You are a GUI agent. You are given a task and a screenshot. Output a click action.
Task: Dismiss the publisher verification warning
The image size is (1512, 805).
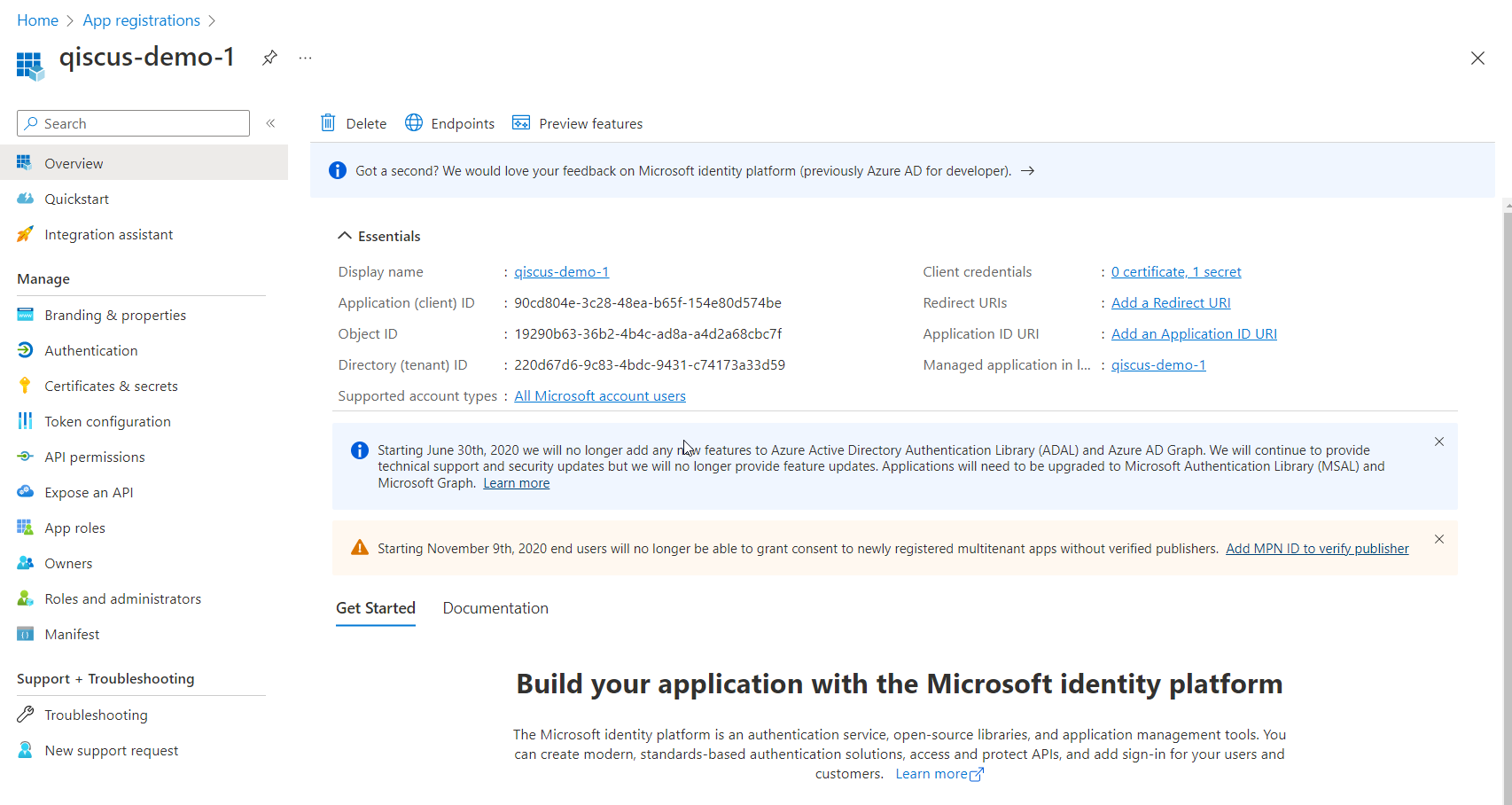1439,539
